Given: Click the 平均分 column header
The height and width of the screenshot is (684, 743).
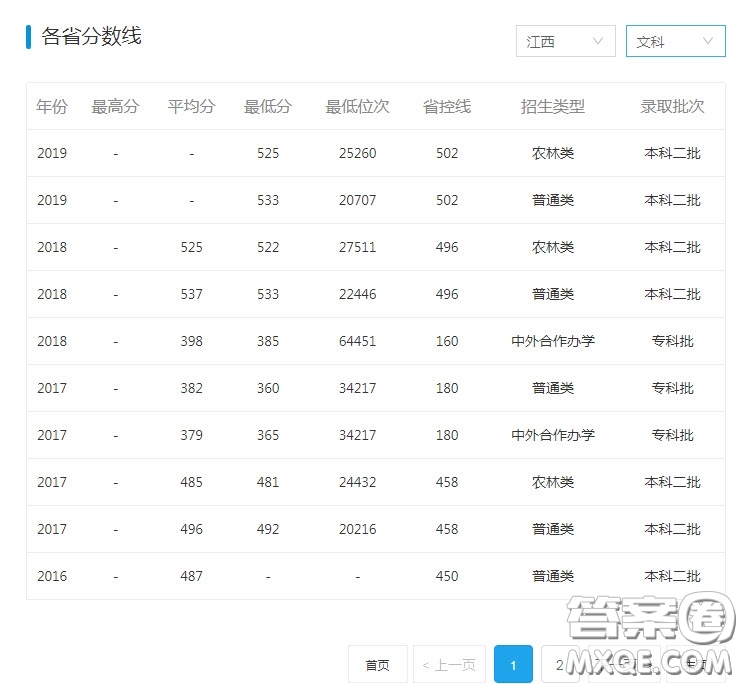Looking at the screenshot, I should (191, 106).
